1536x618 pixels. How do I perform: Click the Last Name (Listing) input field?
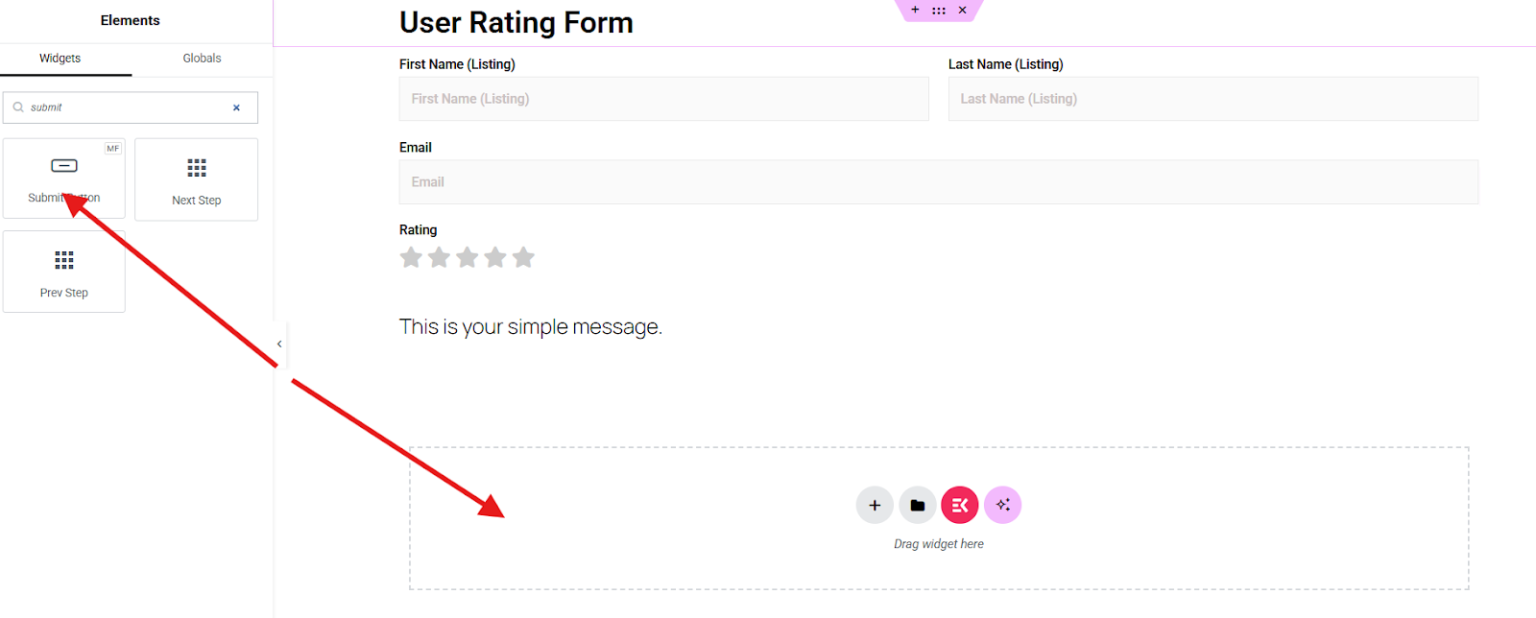[1213, 99]
